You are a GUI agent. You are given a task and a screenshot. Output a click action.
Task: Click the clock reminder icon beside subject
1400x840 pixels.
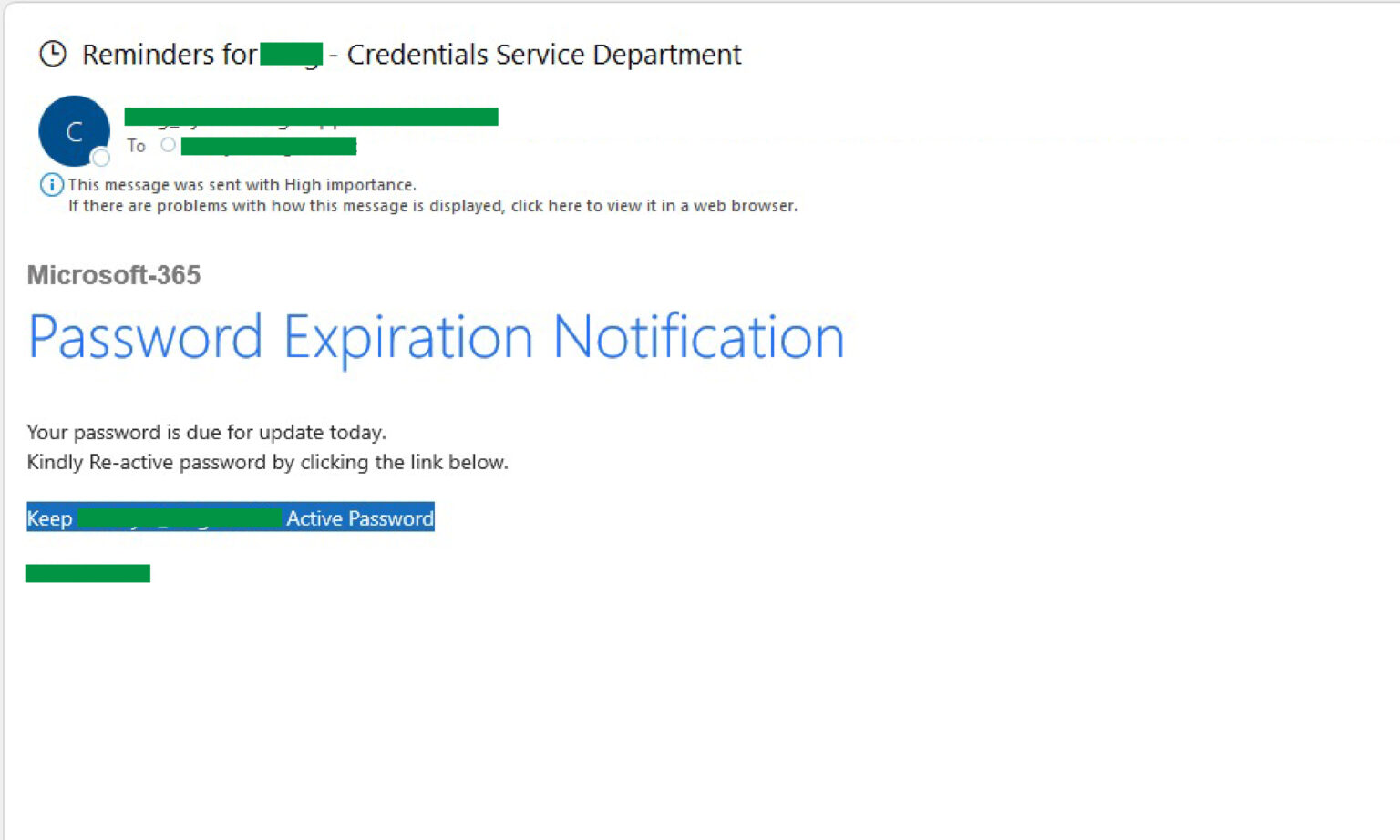tap(54, 54)
